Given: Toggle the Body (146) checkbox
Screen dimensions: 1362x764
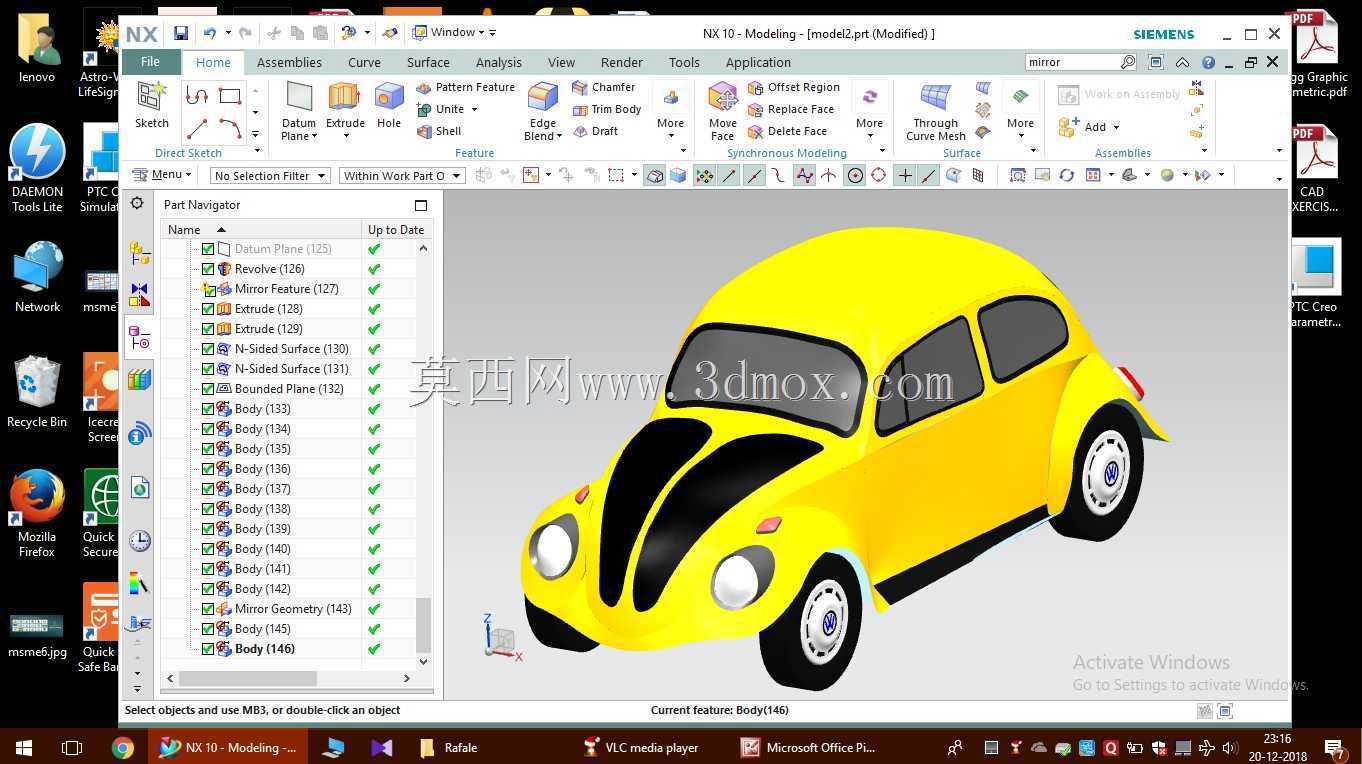Looking at the screenshot, I should point(208,649).
